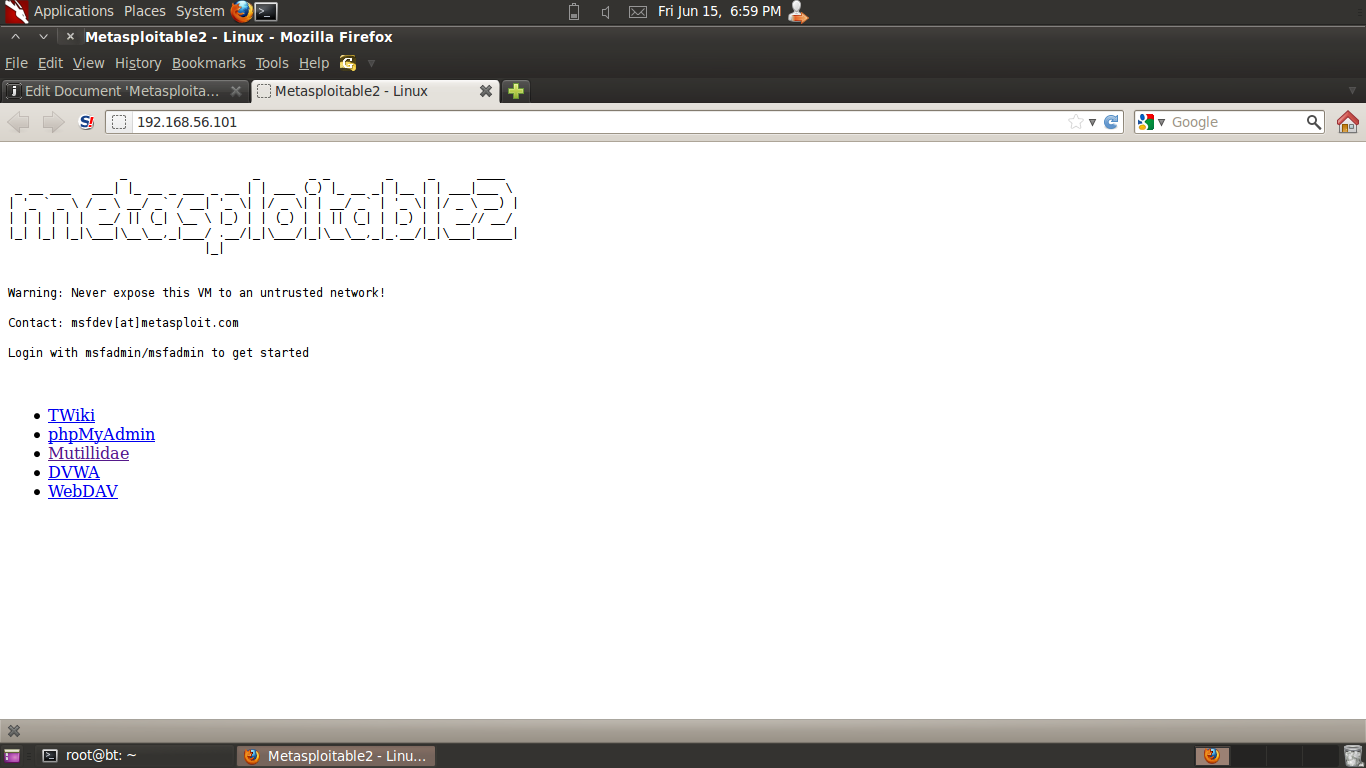Switch to the root@bt terminal taskbar item
This screenshot has height=768, width=1366.
135,756
